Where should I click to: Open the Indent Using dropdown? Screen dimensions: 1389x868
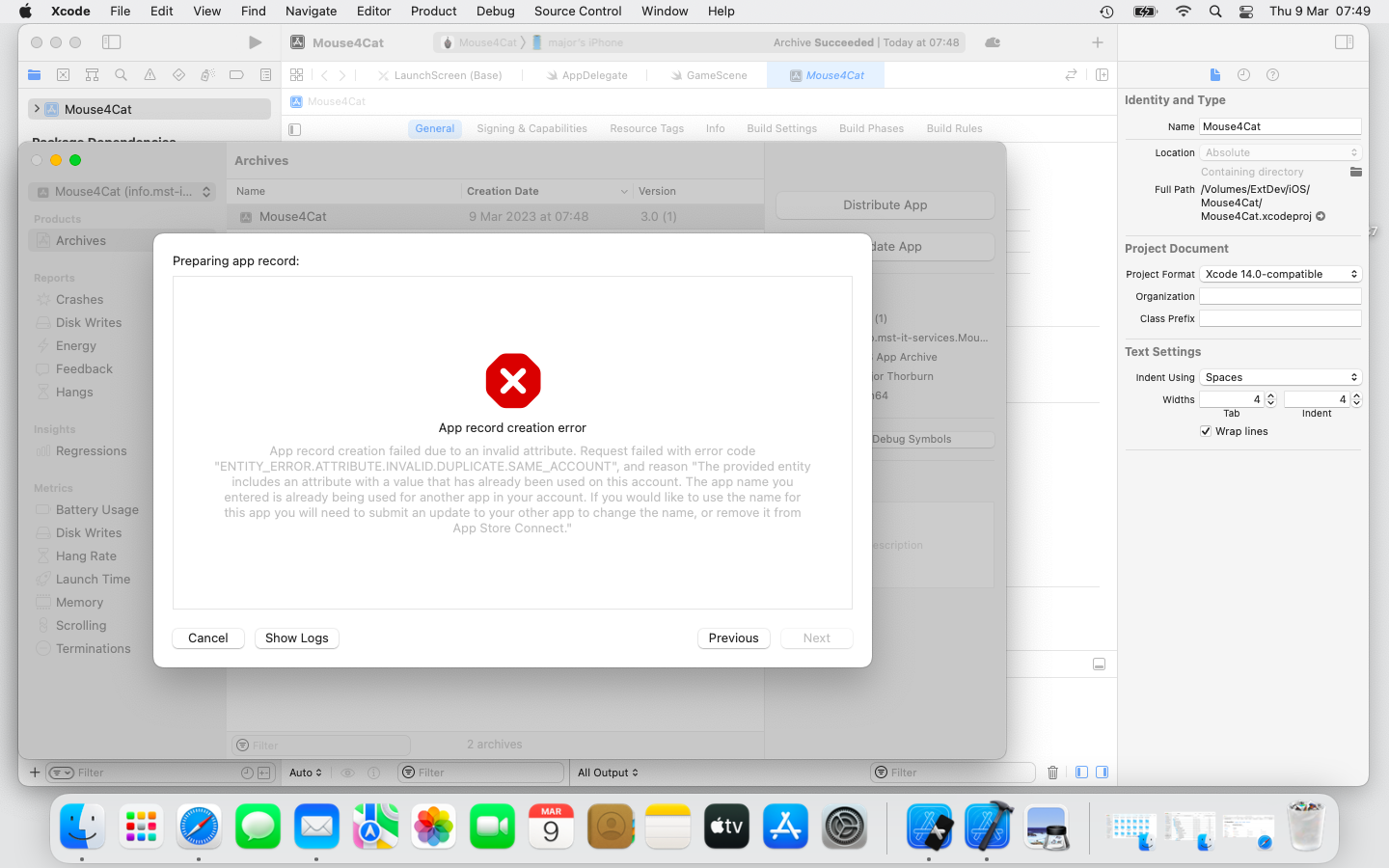pyautogui.click(x=1280, y=377)
